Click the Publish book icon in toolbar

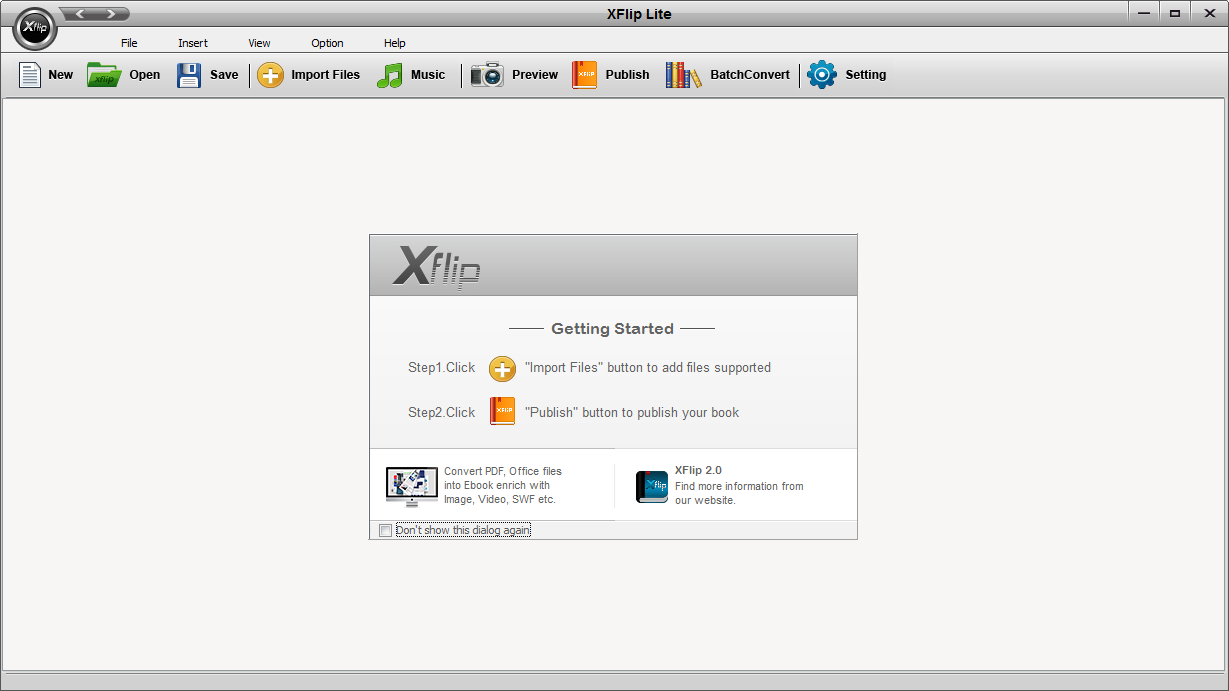click(584, 75)
